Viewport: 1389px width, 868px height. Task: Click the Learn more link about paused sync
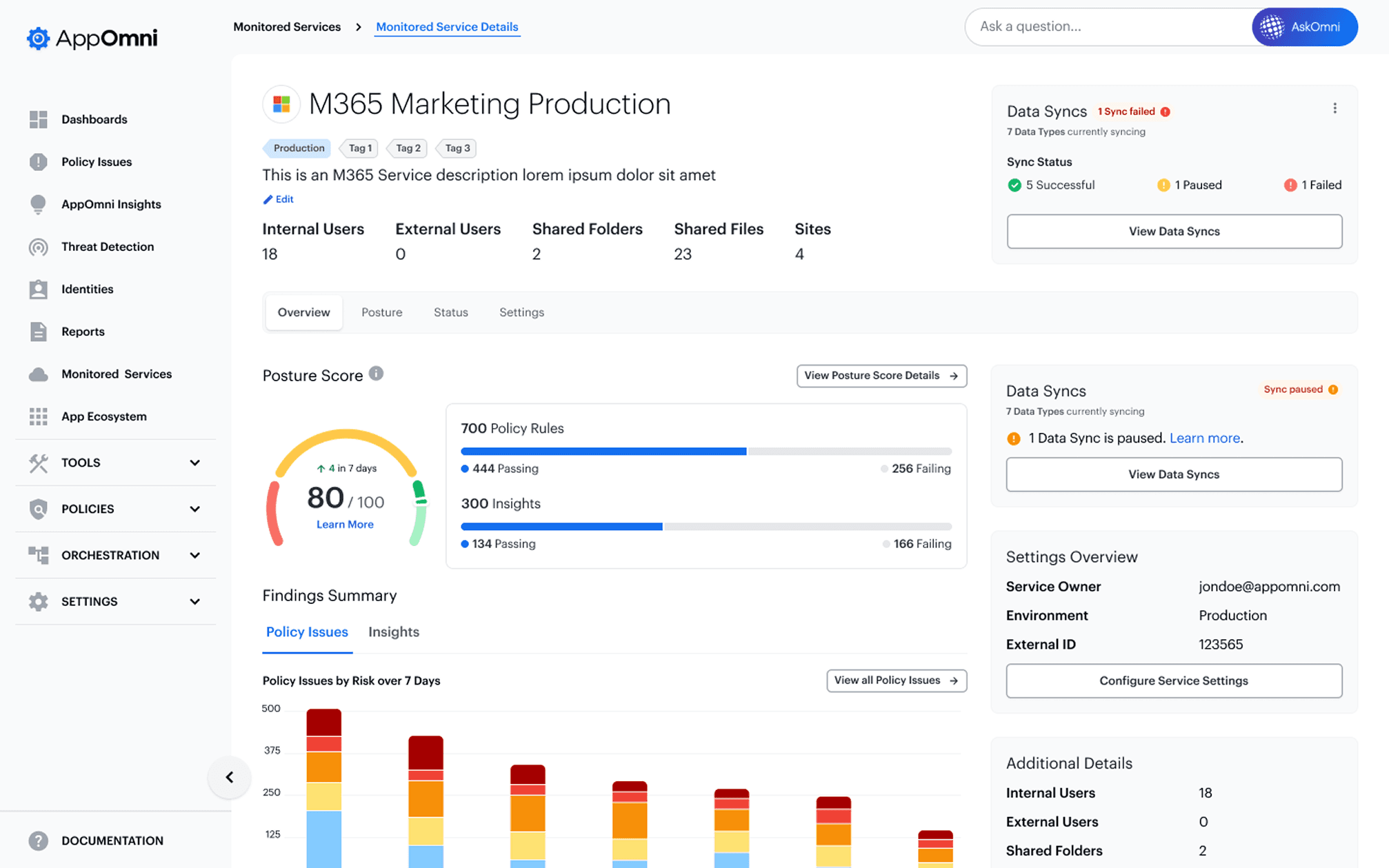coord(1204,438)
